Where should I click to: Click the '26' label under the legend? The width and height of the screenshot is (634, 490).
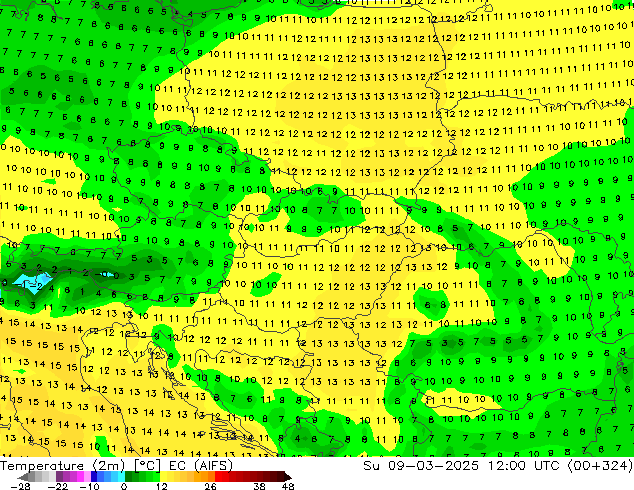pos(210,486)
